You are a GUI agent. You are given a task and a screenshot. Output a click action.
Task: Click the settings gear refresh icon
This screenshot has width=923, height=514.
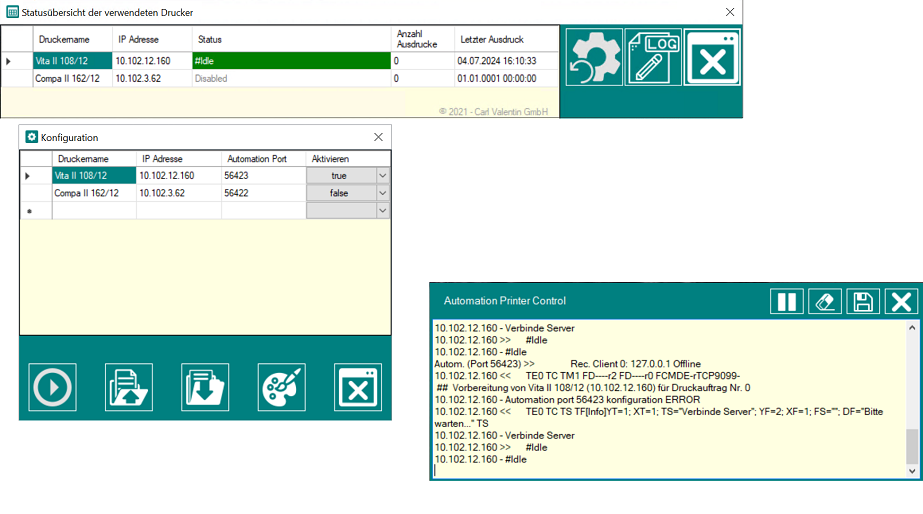pos(594,57)
